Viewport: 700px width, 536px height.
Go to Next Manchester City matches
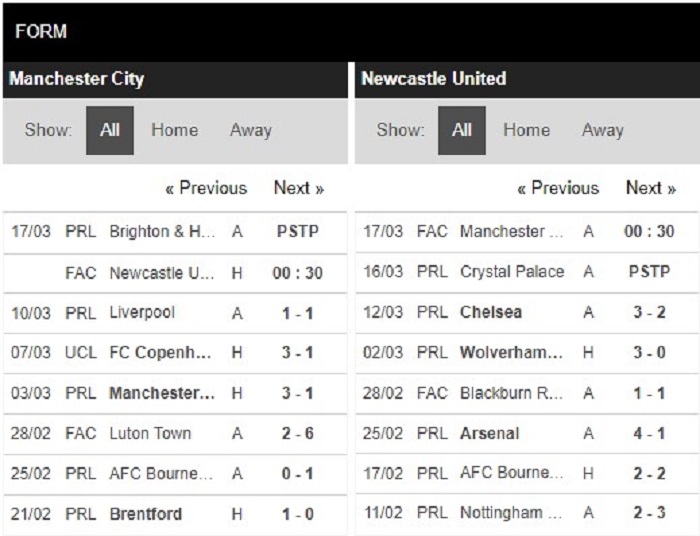pos(299,188)
